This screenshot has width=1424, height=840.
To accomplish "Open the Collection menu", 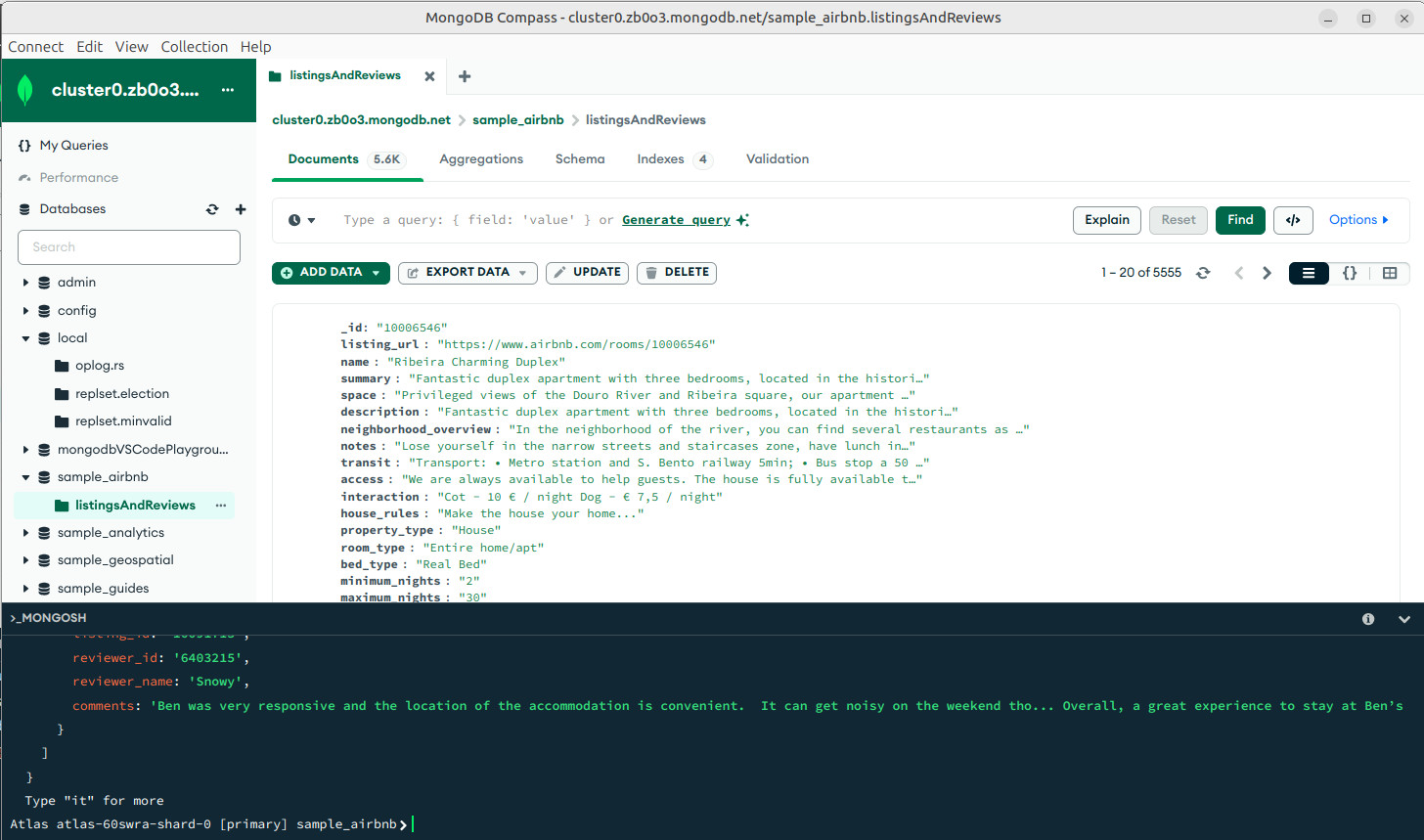I will [195, 47].
